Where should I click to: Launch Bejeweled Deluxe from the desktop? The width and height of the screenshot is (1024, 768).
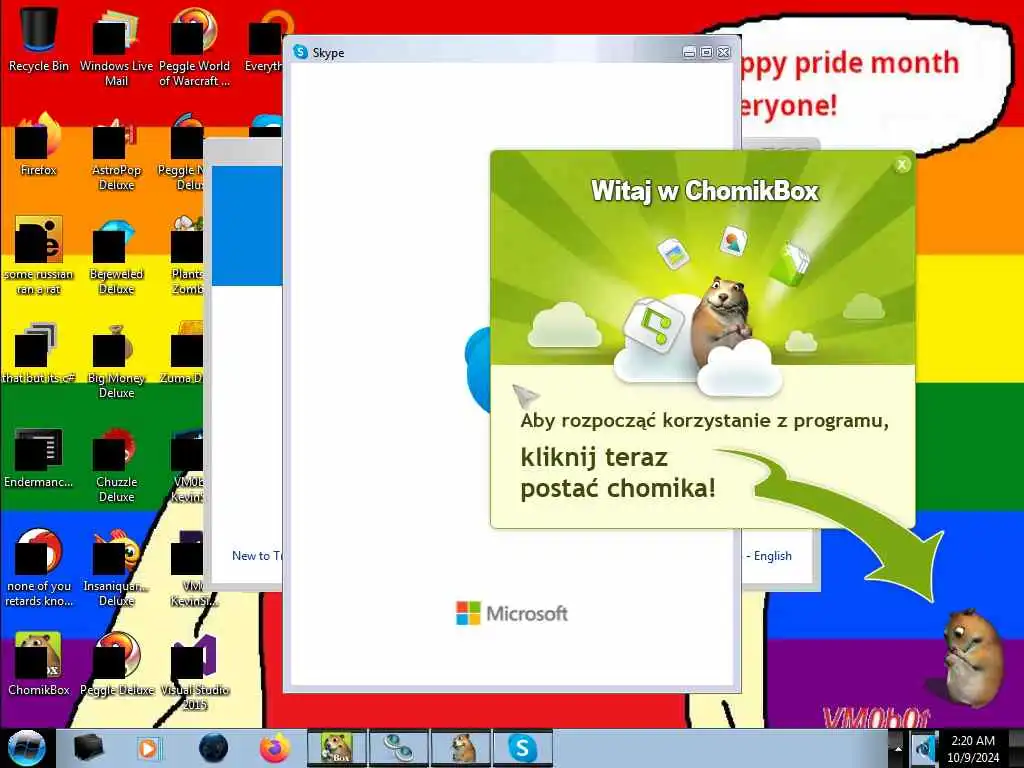pyautogui.click(x=116, y=256)
